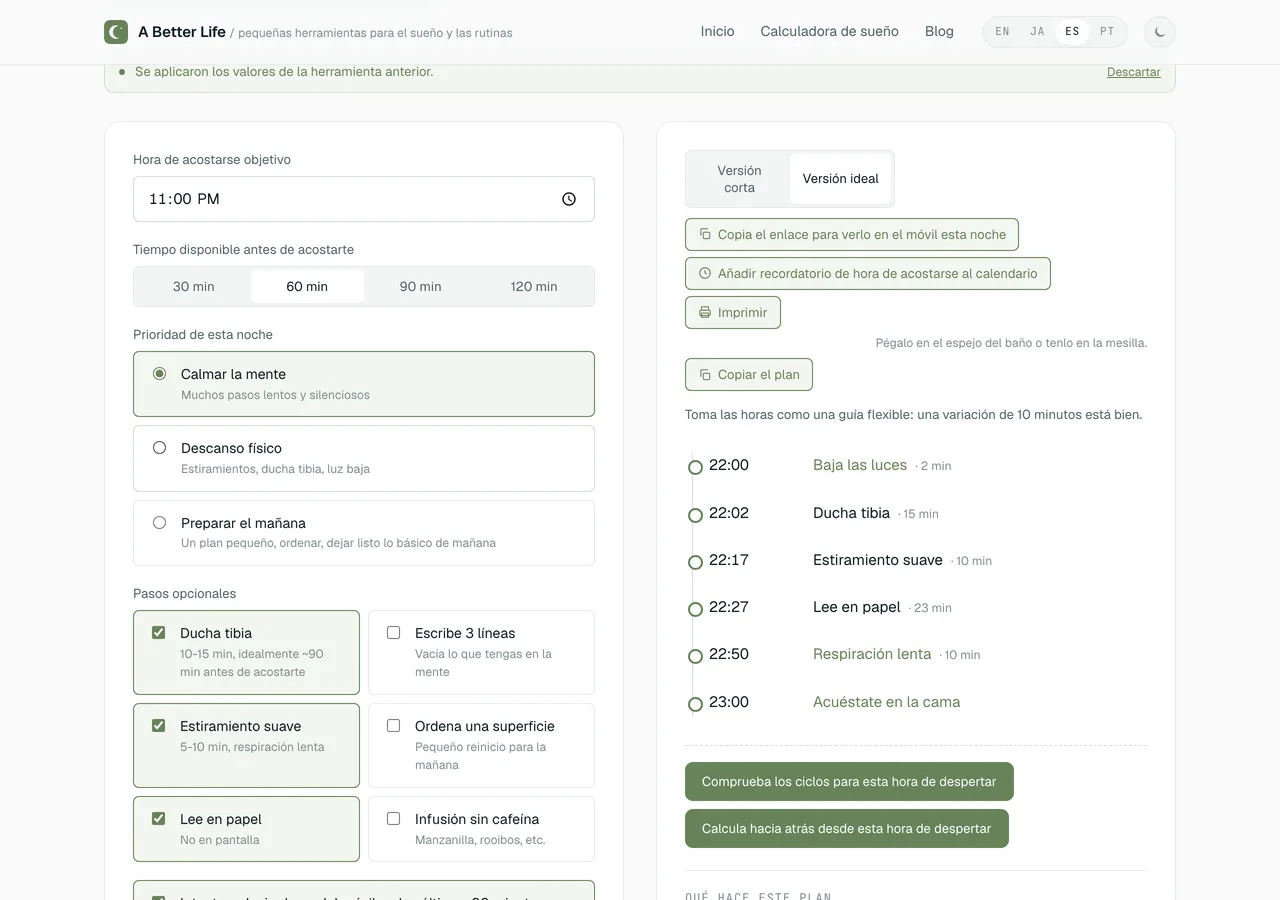1280x900 pixels.
Task: Click 'Copia el enlace para verlo en el móvil' button
Action: pos(852,235)
